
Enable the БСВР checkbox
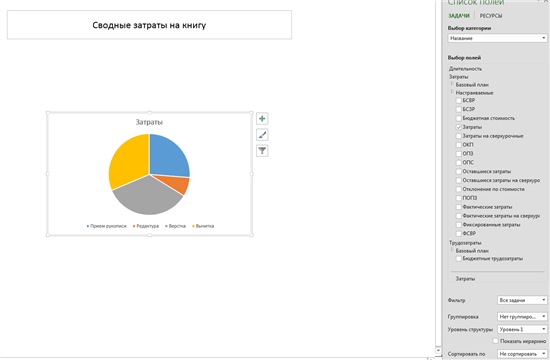[x=458, y=101]
